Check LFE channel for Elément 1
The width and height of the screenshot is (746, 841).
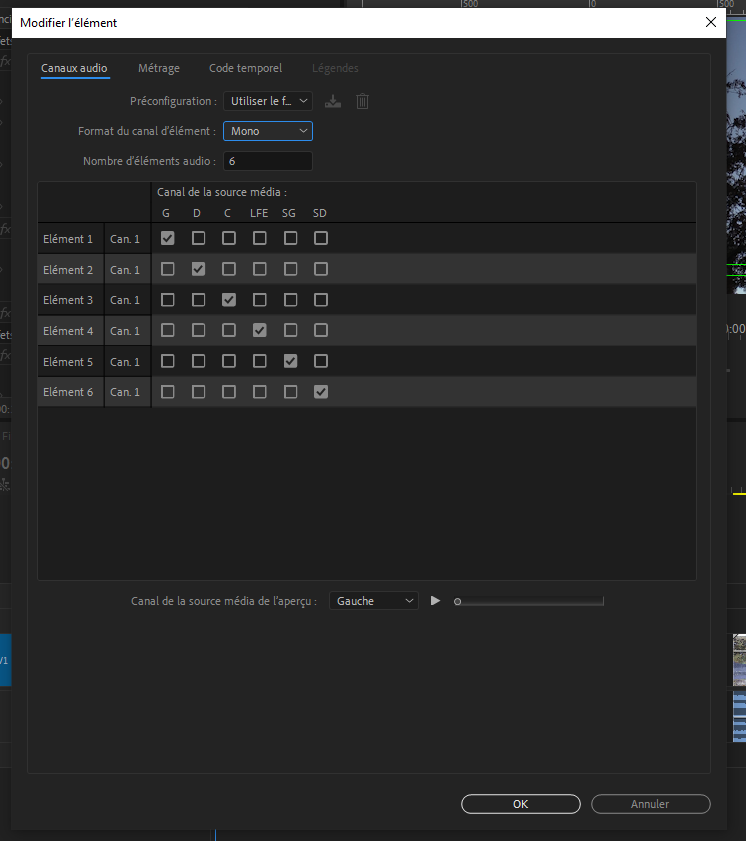point(260,238)
